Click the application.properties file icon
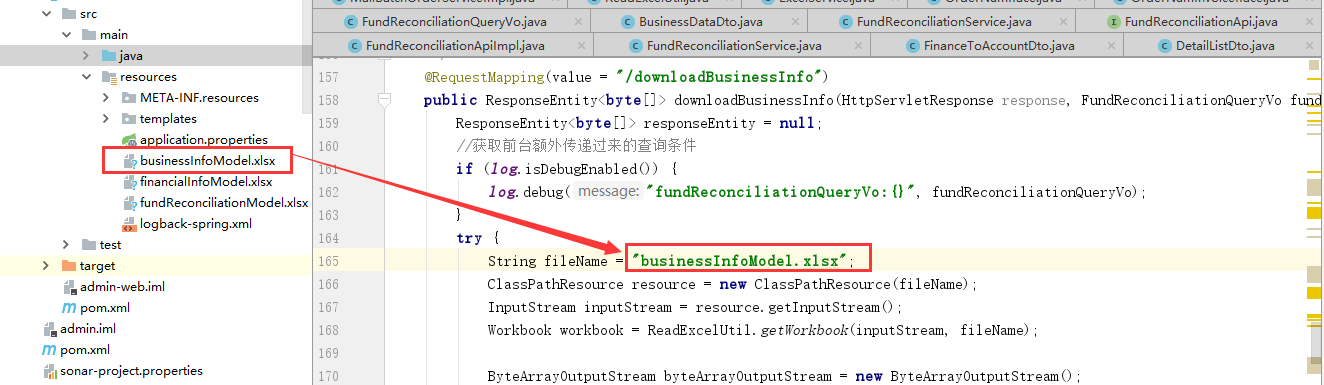 click(x=129, y=140)
